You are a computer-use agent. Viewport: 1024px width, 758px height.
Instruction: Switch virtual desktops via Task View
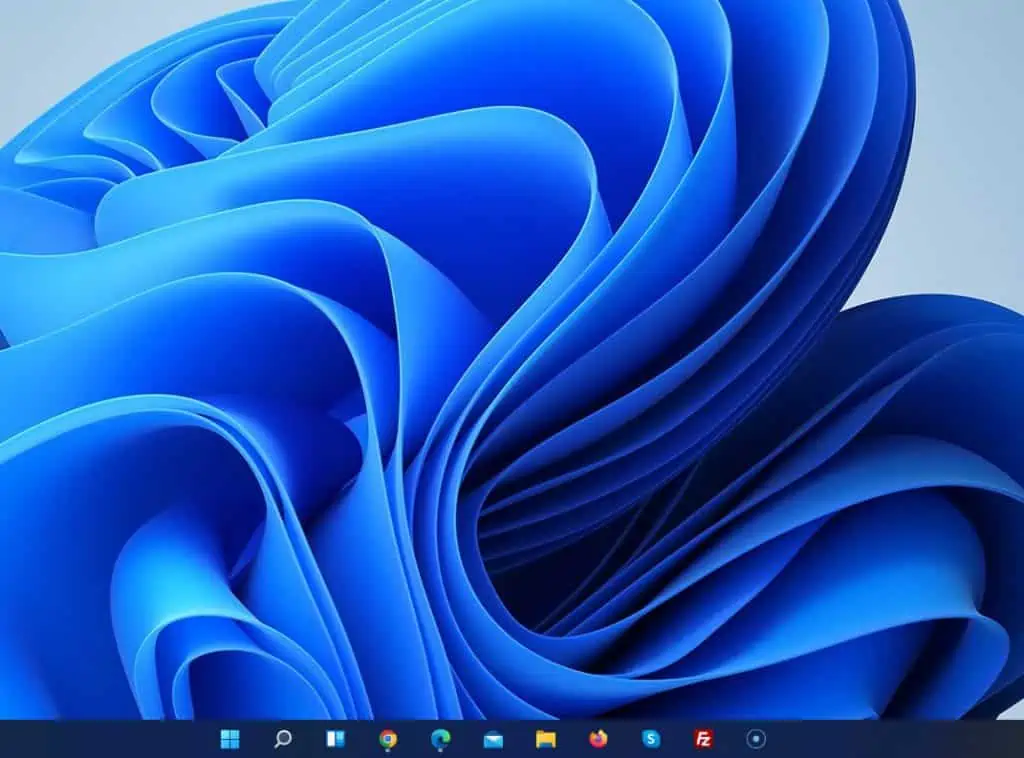coord(335,741)
